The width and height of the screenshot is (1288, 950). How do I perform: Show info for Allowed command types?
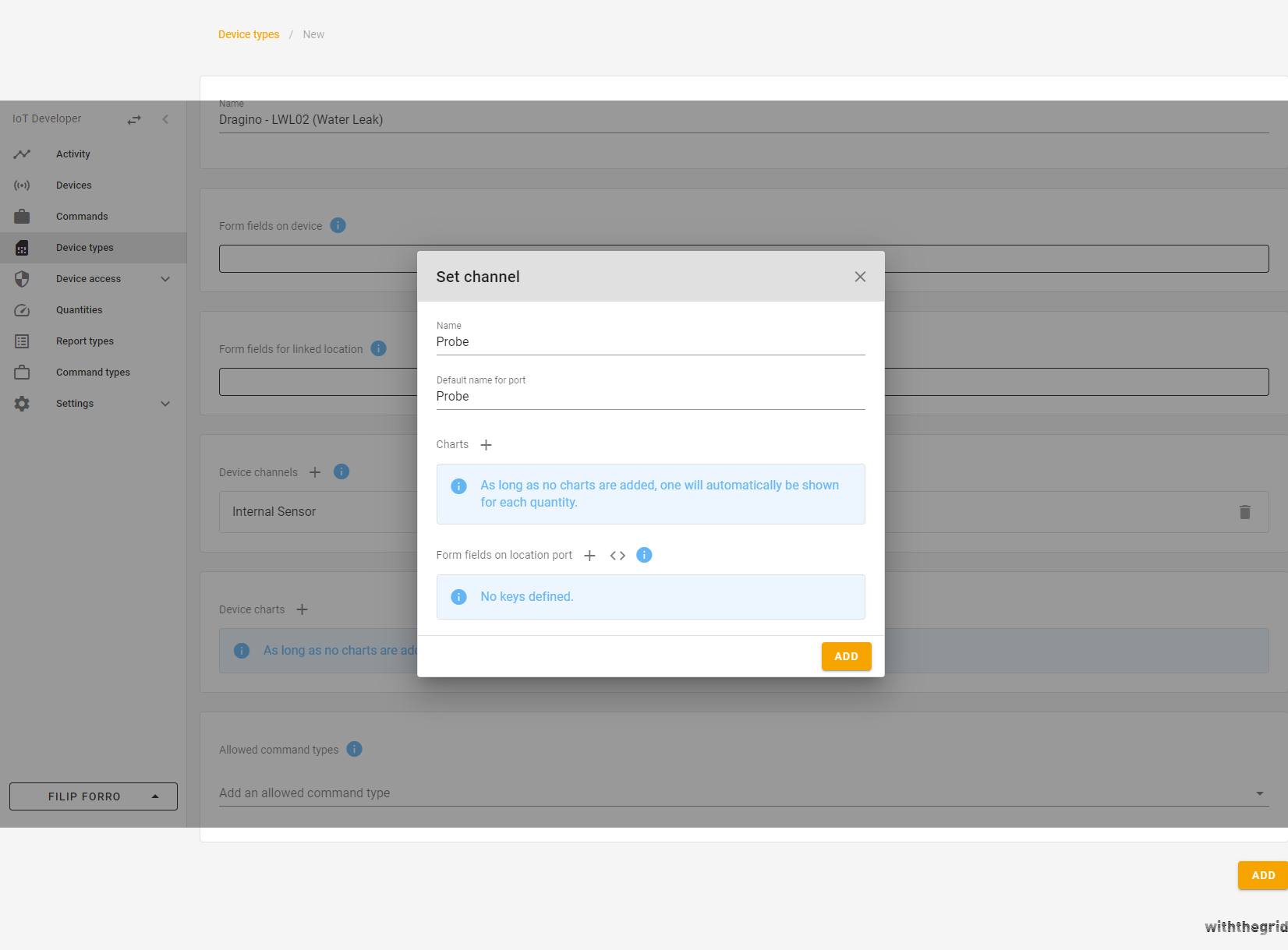click(354, 749)
